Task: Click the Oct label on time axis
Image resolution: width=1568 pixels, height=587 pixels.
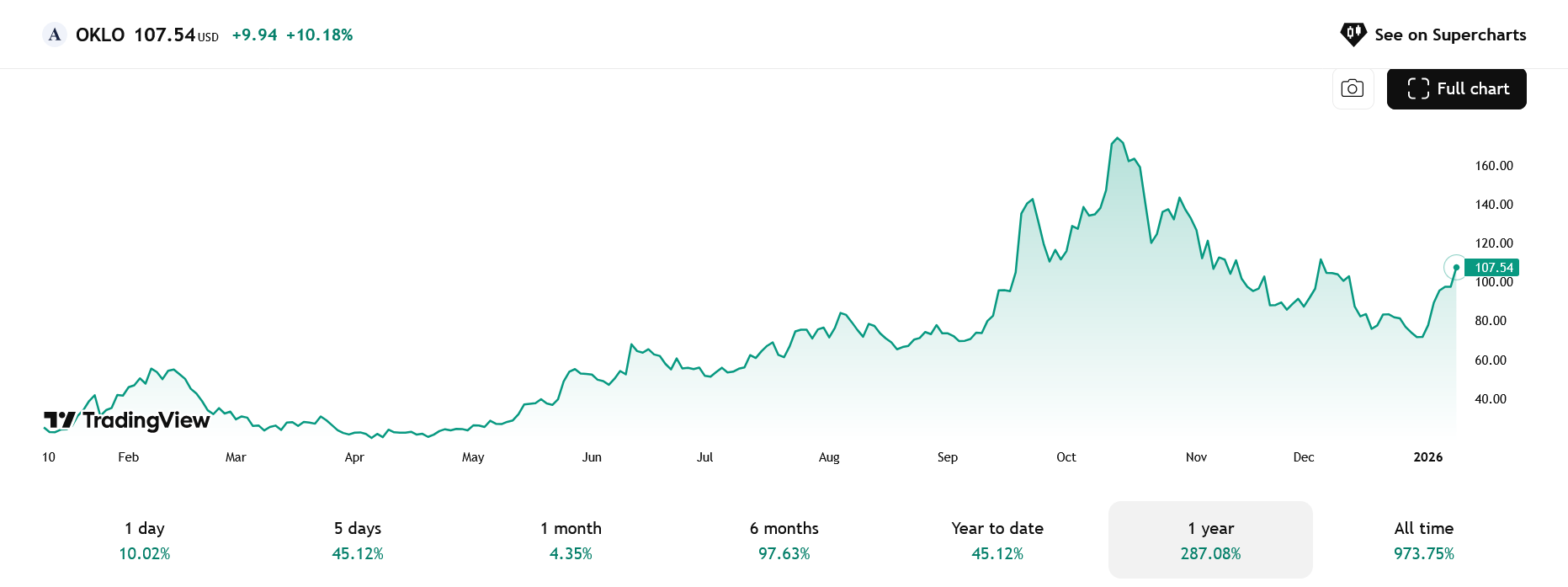Action: [1066, 457]
